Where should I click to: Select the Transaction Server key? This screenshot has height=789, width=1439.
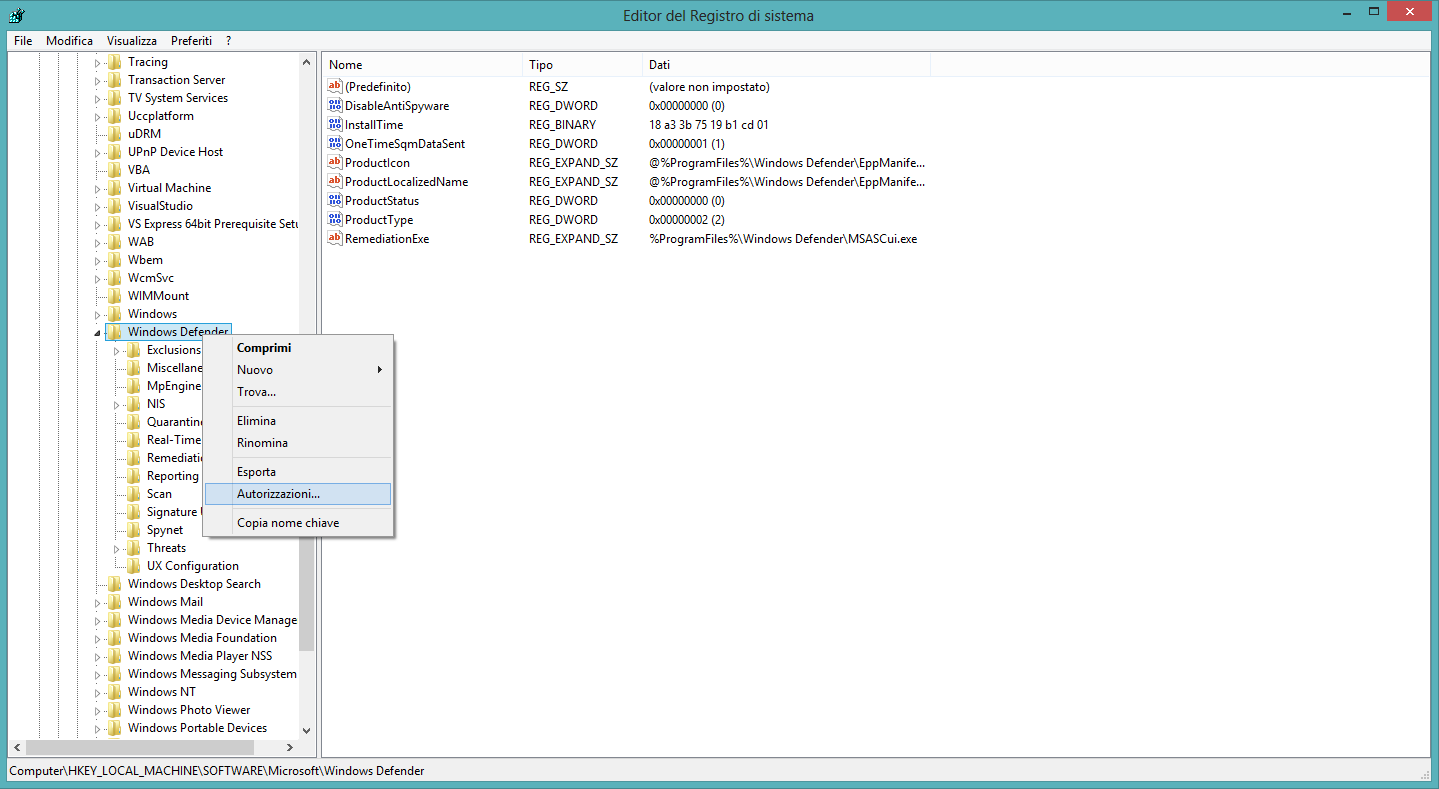tap(176, 80)
